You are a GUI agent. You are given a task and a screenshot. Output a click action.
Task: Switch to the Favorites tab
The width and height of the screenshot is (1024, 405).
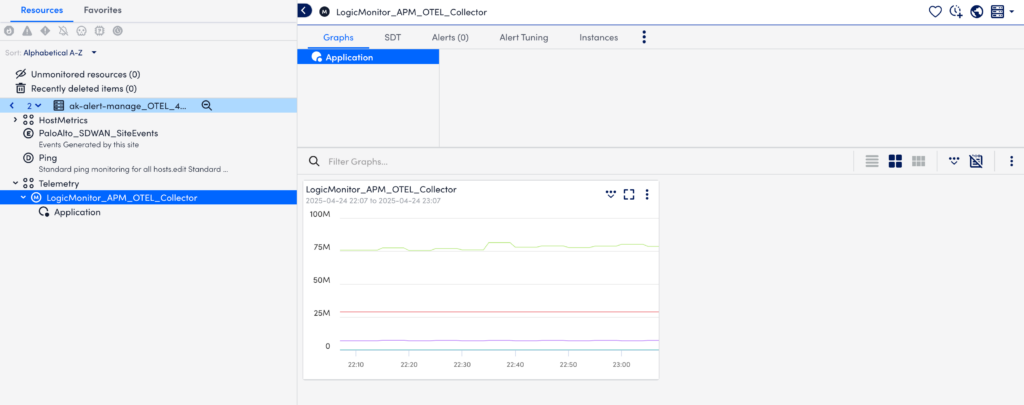(x=103, y=10)
